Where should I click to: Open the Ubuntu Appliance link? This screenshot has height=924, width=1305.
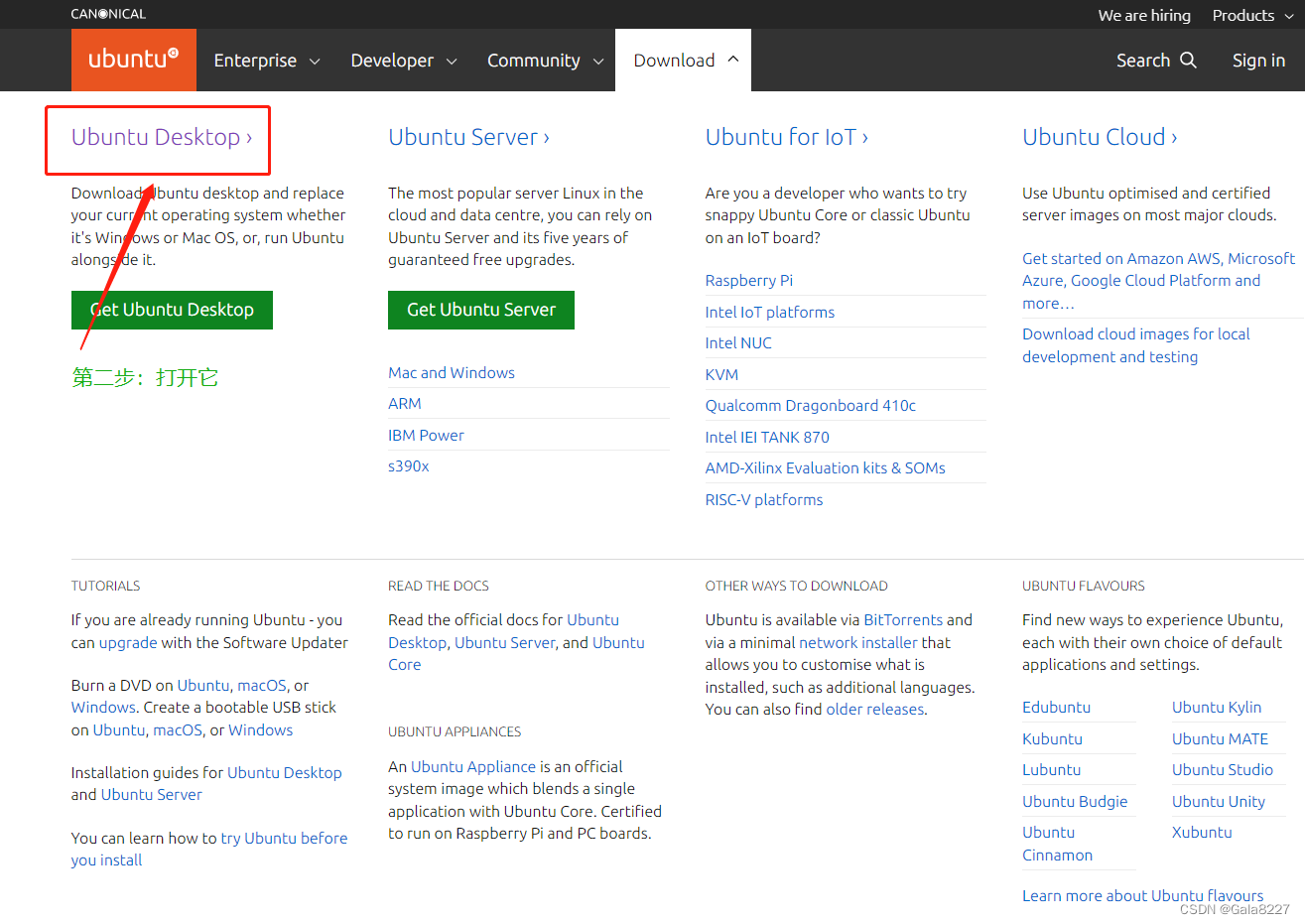point(473,766)
